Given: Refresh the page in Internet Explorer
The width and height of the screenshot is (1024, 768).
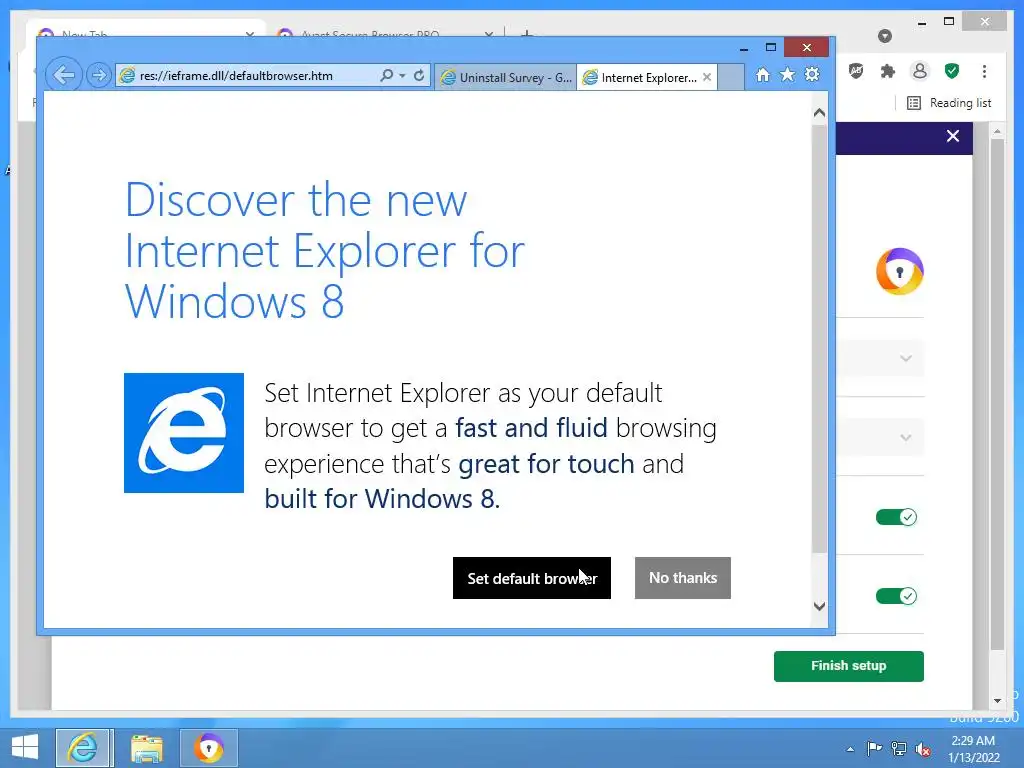Looking at the screenshot, I should [x=419, y=75].
